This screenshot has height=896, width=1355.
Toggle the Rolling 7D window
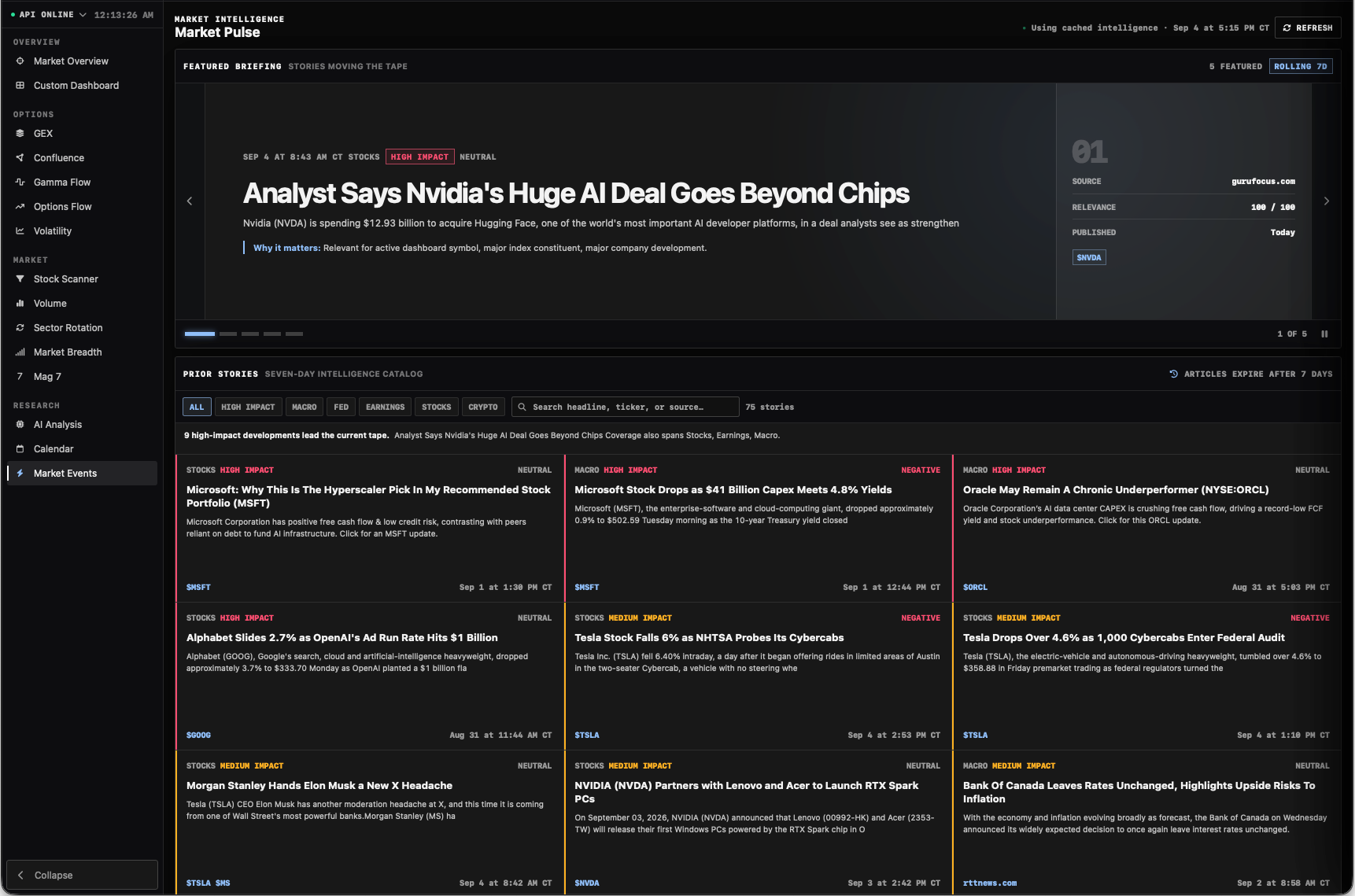[x=1301, y=67]
